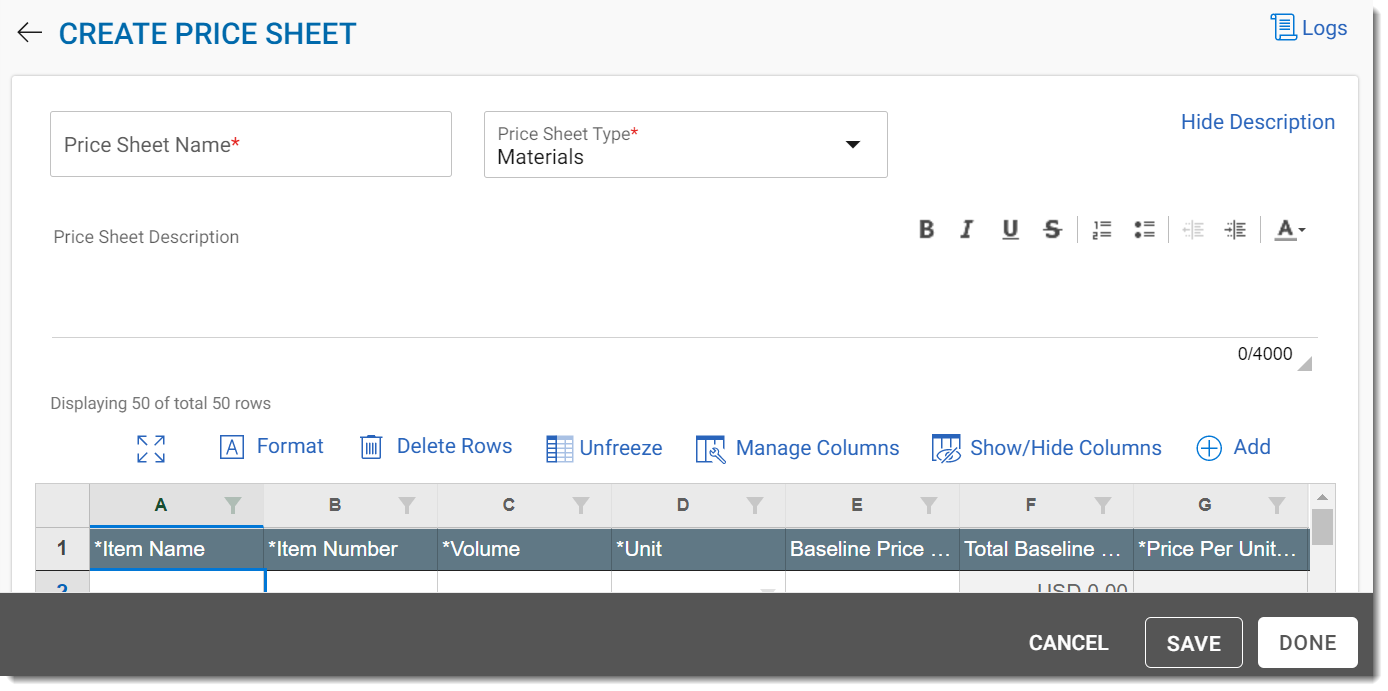Expand the grid to full screen
The height and width of the screenshot is (691, 1388).
coord(151,449)
